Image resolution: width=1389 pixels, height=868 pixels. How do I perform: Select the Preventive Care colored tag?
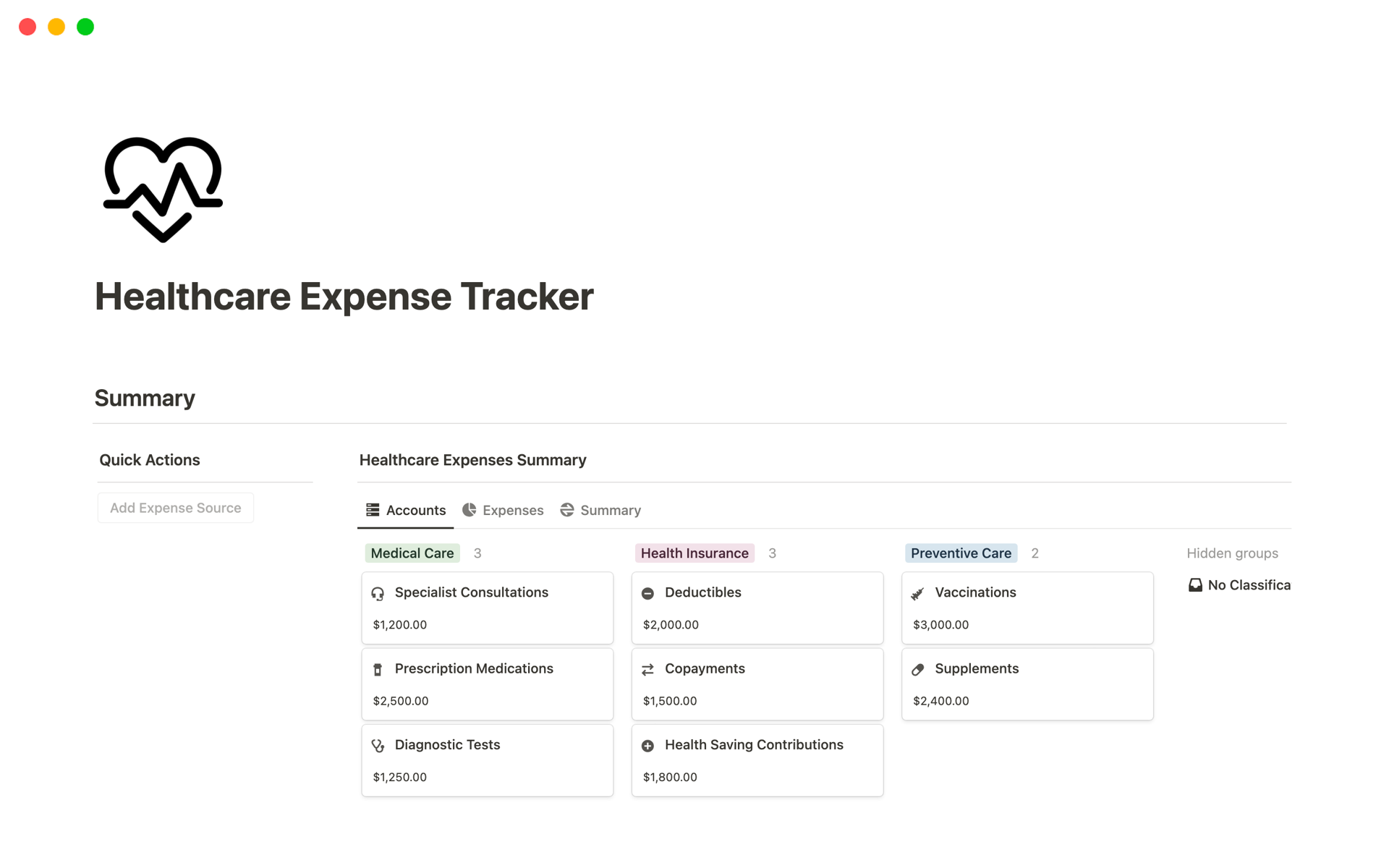tap(961, 553)
